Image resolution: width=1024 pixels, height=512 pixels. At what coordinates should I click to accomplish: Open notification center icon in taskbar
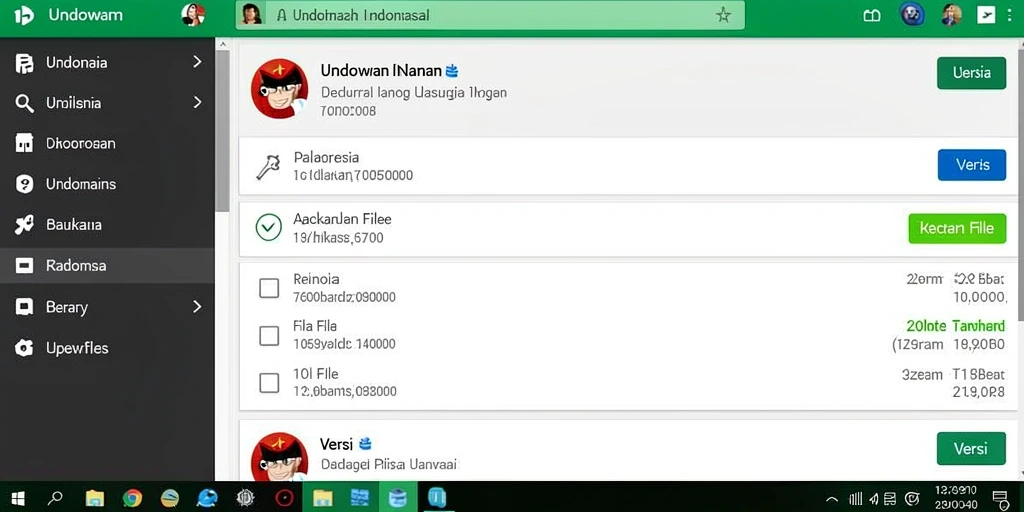1000,500
